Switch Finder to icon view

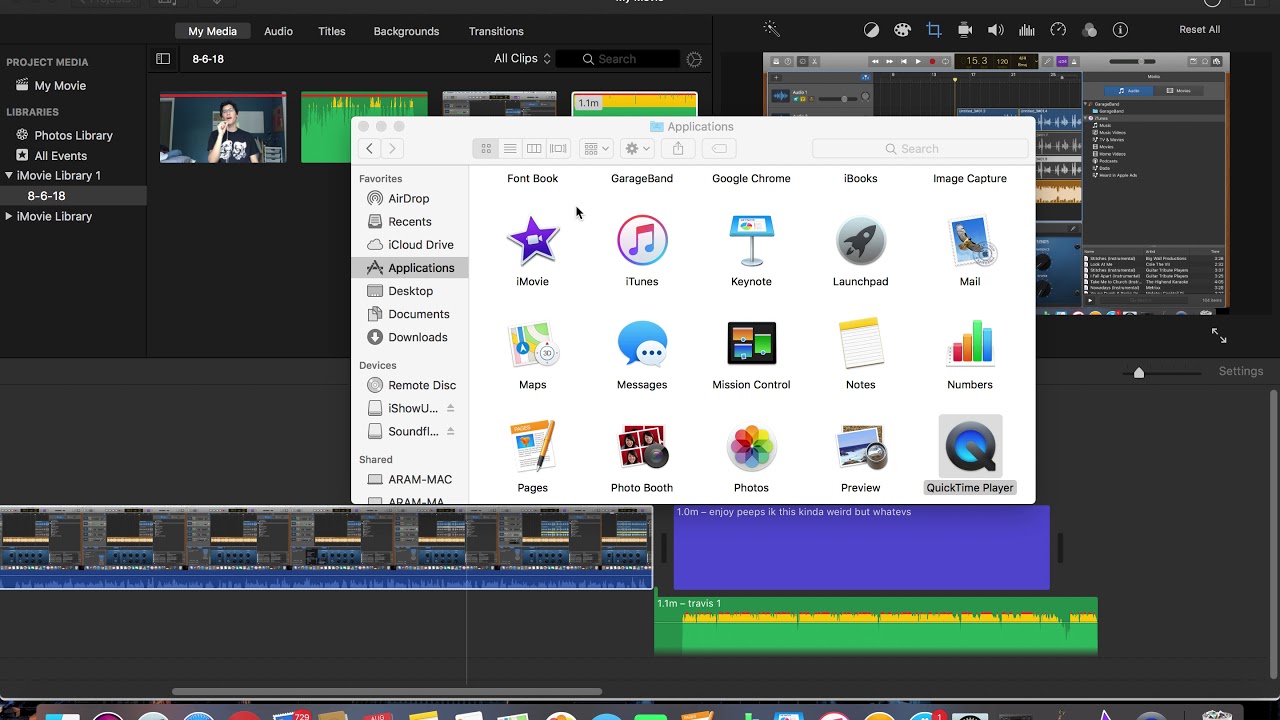coord(486,148)
